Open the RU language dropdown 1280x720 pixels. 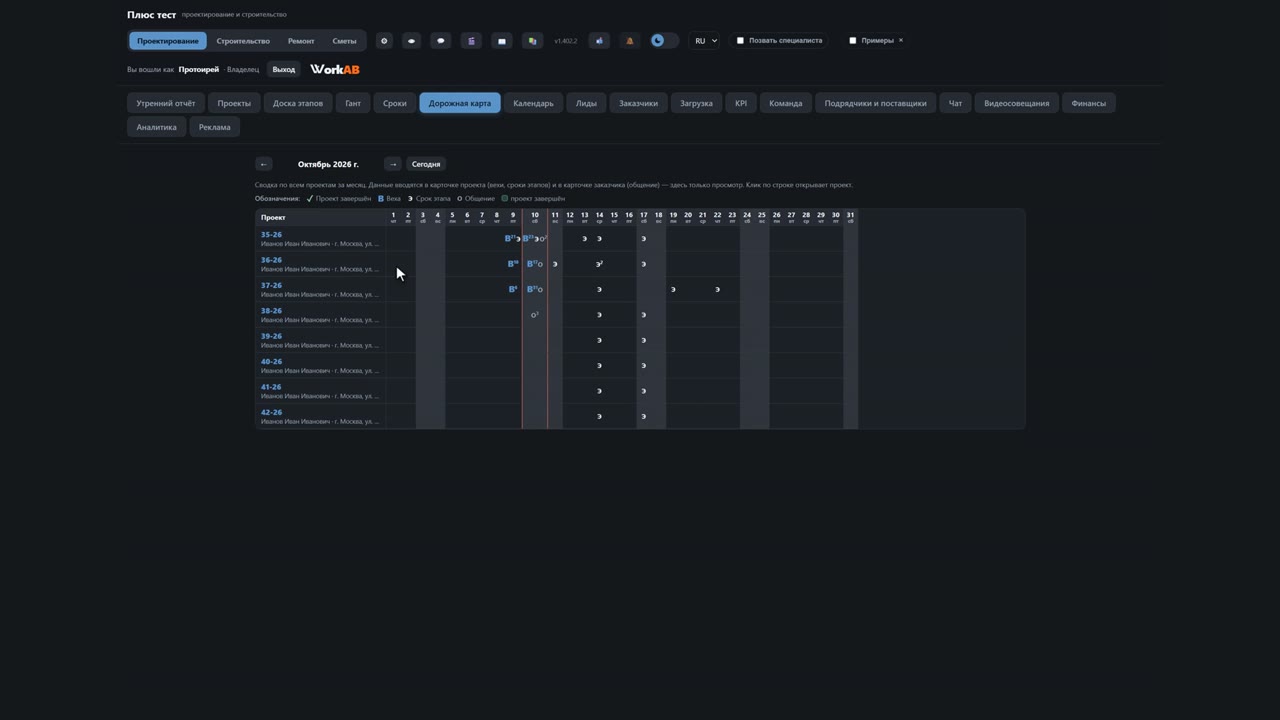706,41
